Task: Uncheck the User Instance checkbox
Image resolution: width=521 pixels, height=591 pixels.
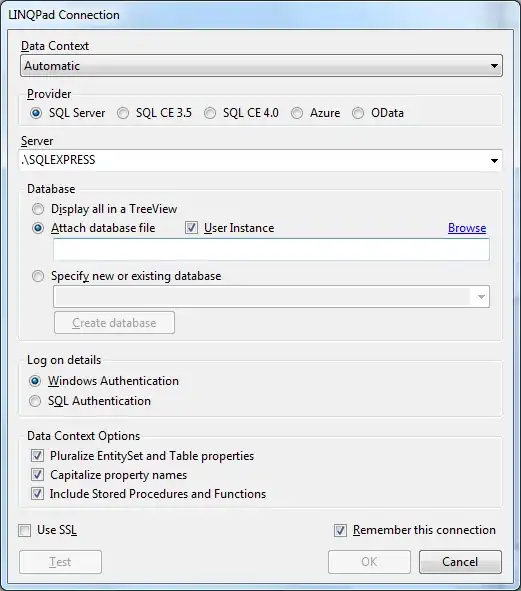Action: (x=192, y=228)
